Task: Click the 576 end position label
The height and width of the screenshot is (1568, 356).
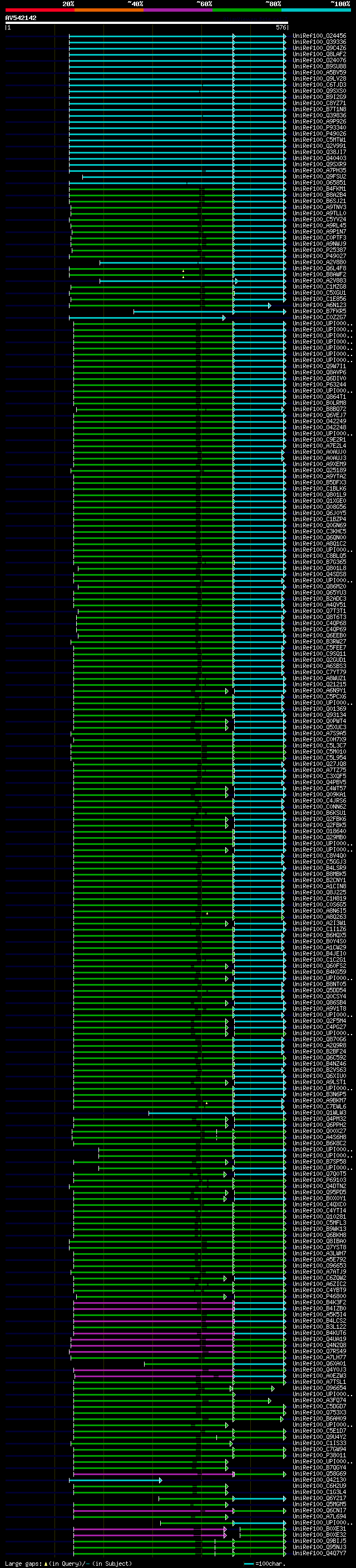Action: (281, 27)
